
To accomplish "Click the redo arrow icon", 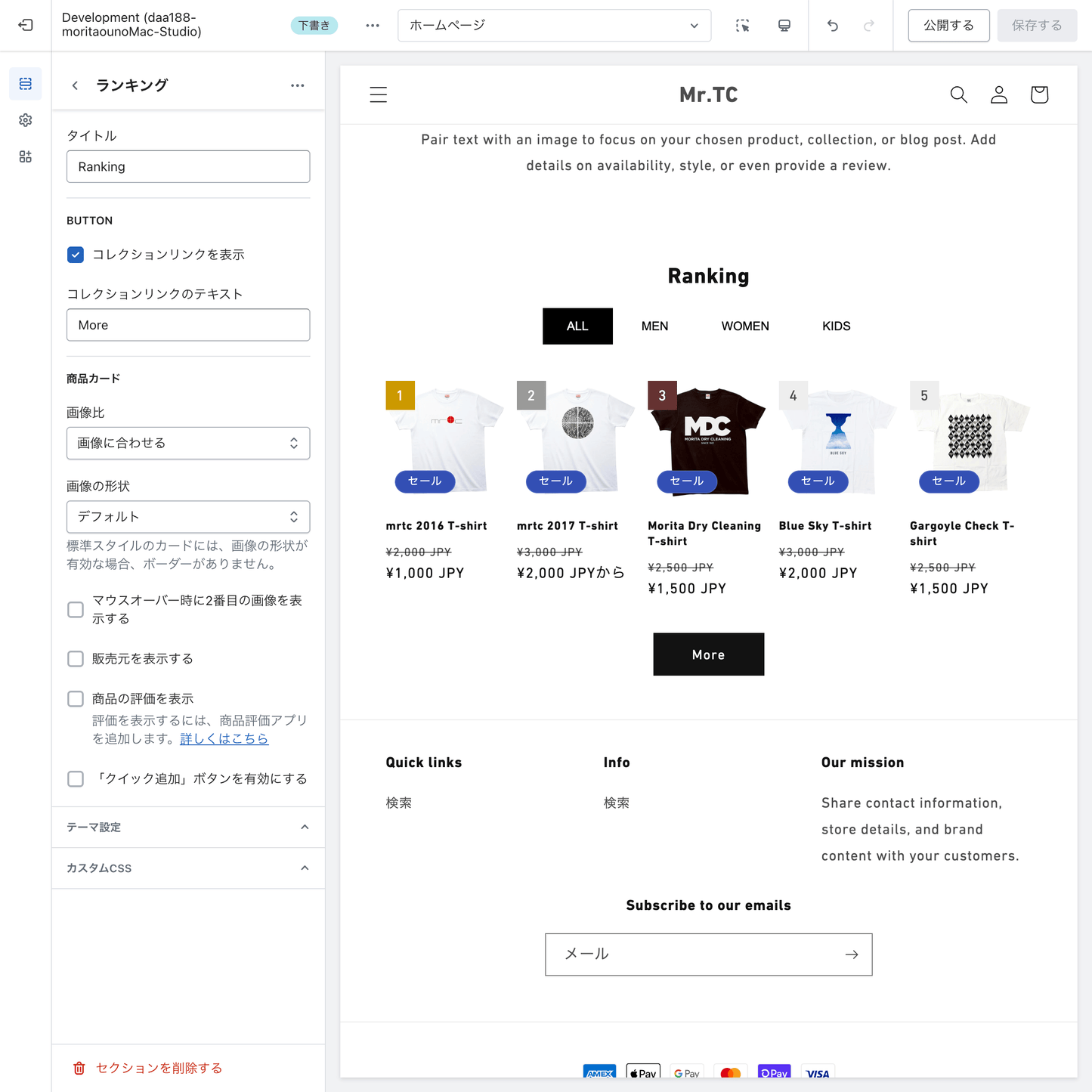I will point(868,25).
